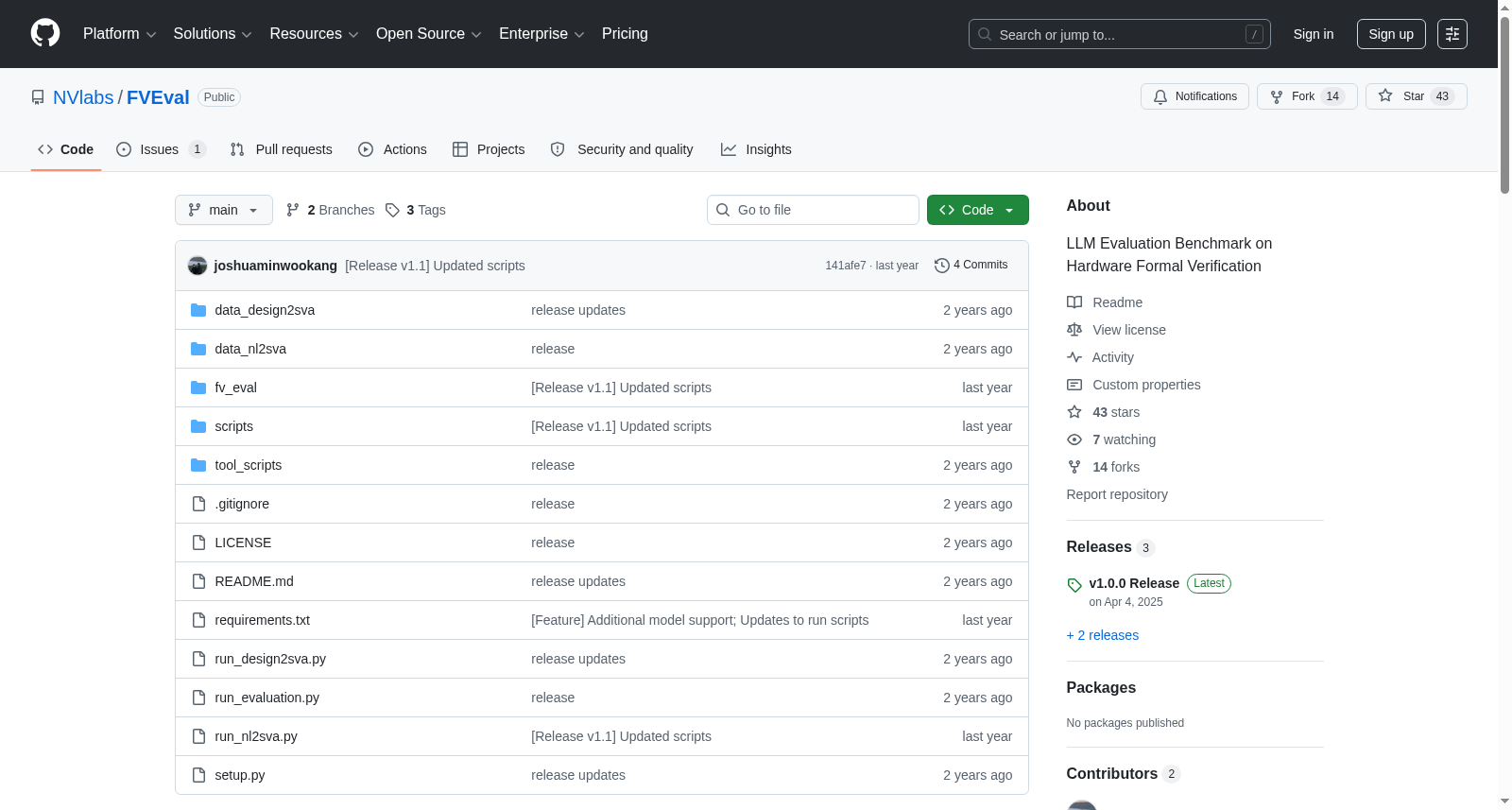Click the file icon for run_evaluation.py
The width and height of the screenshot is (1512, 810).
point(198,698)
